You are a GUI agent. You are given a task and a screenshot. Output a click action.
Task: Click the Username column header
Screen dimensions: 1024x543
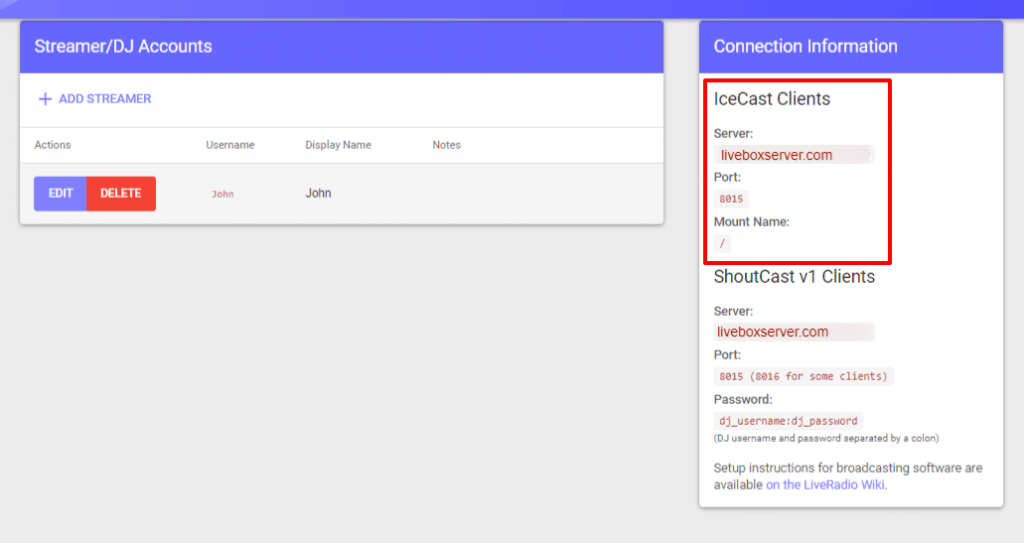click(230, 145)
